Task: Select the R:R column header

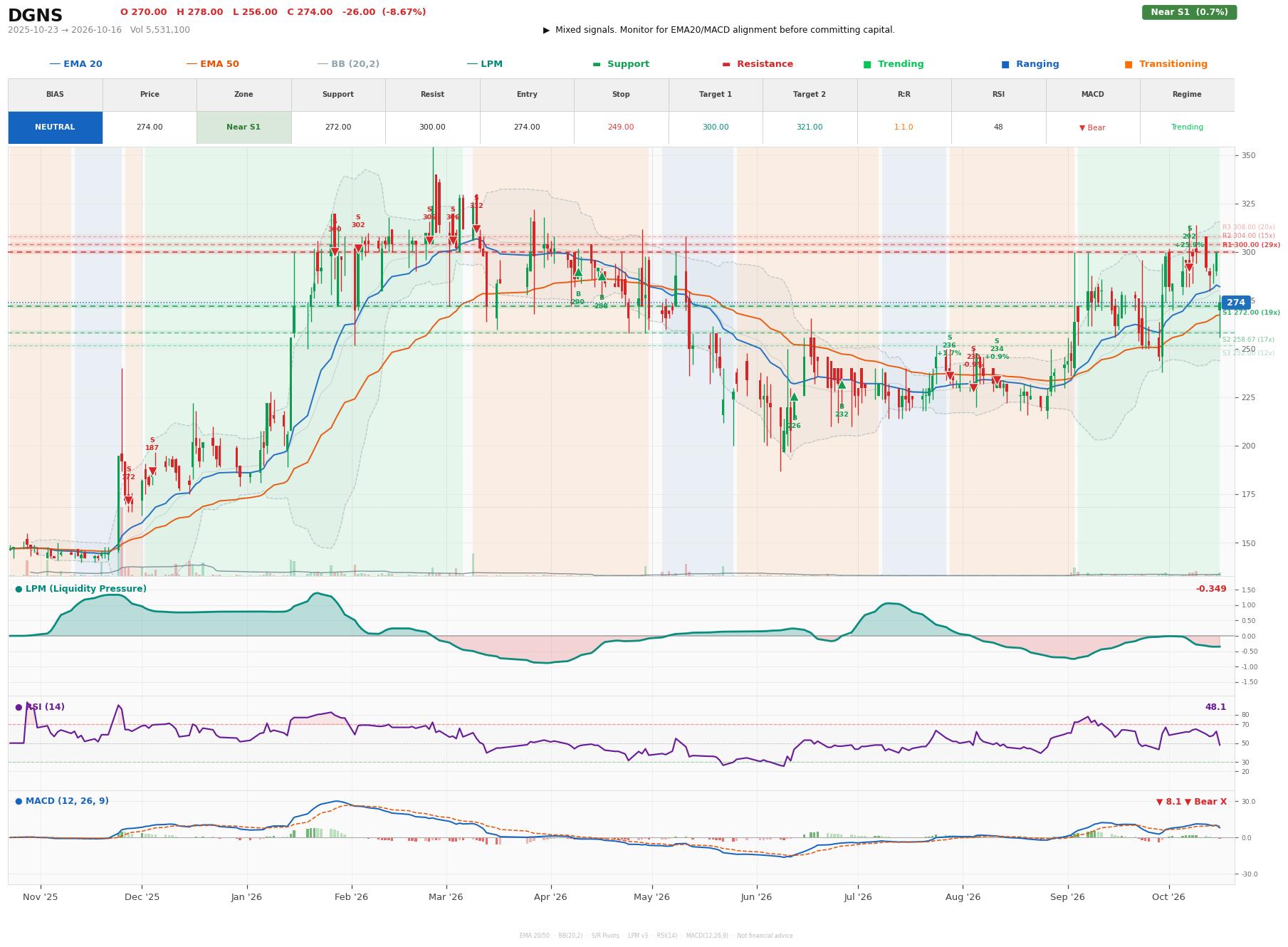Action: tap(904, 95)
